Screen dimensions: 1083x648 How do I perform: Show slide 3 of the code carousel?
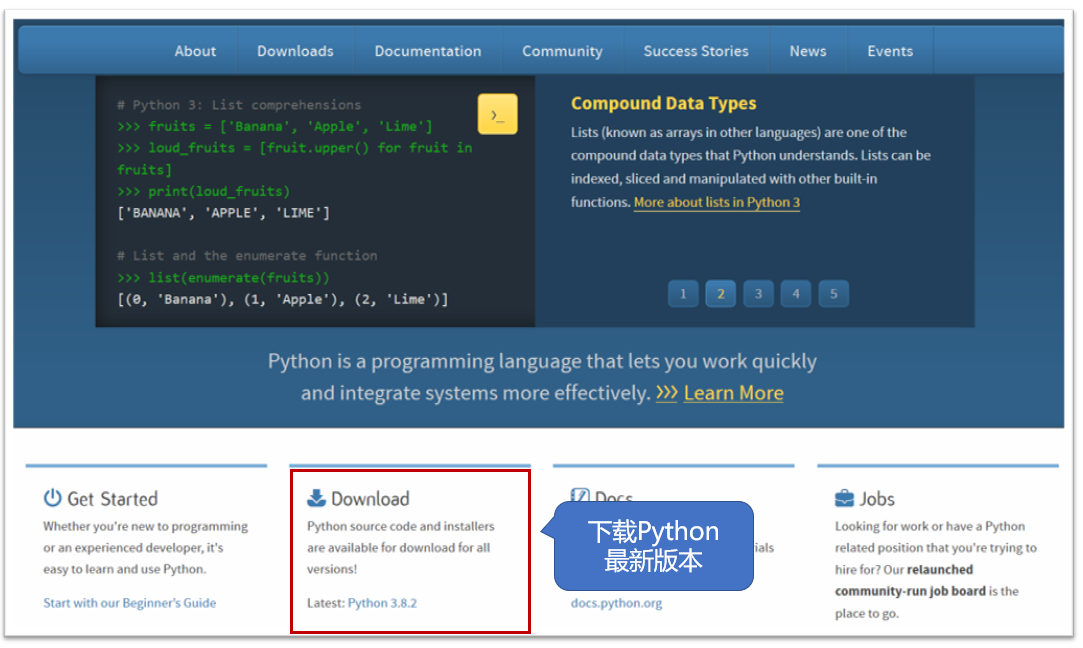758,294
